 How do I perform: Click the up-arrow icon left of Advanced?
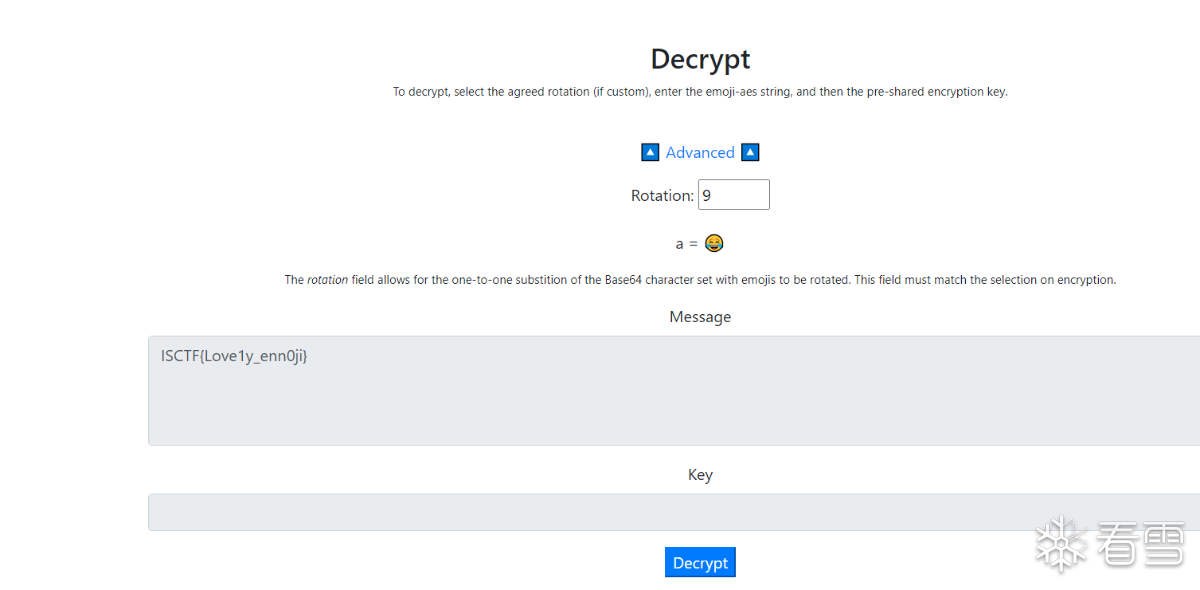650,152
